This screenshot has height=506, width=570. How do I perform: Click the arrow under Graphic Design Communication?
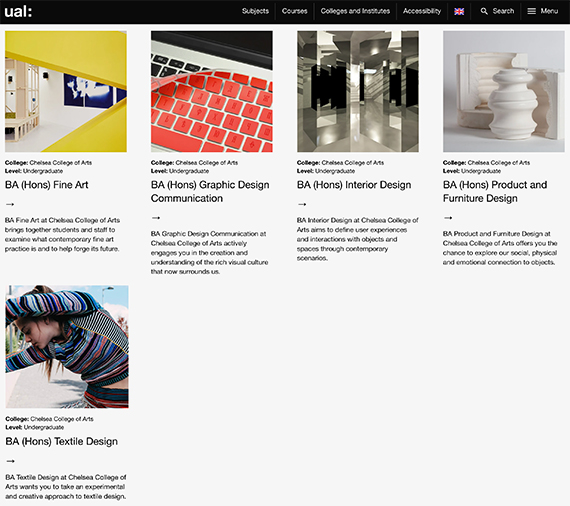pyautogui.click(x=156, y=218)
